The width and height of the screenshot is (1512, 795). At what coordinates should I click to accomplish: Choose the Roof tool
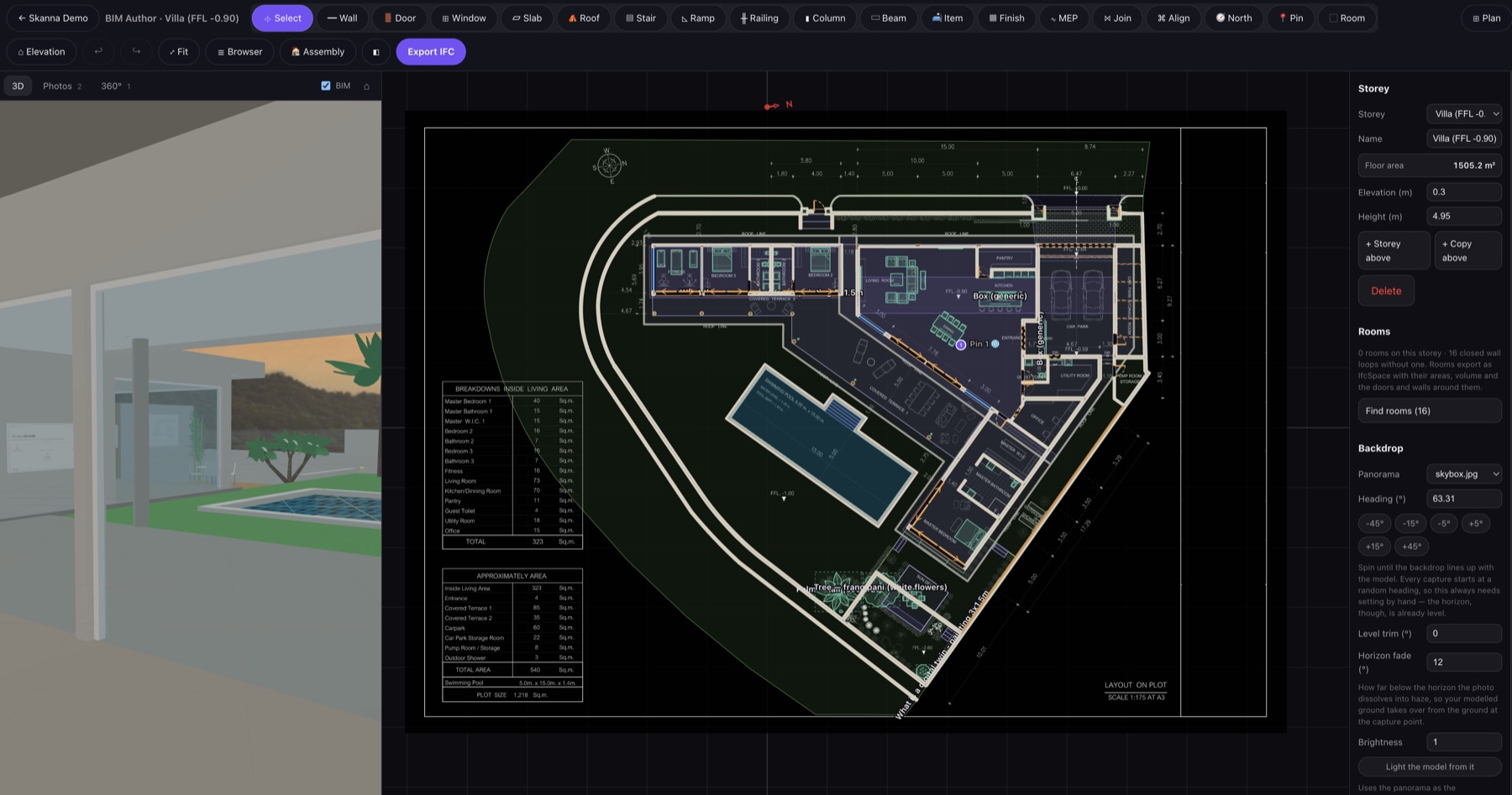584,18
